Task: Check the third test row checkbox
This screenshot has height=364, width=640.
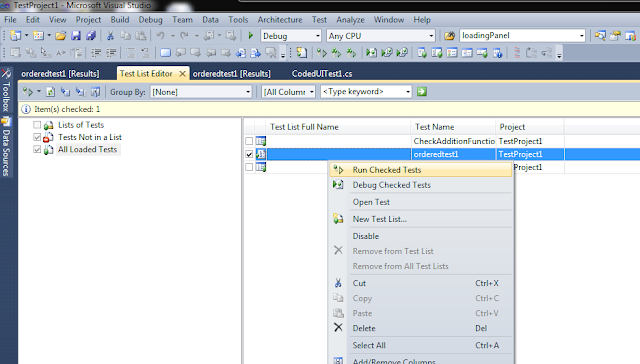Action: (x=249, y=167)
